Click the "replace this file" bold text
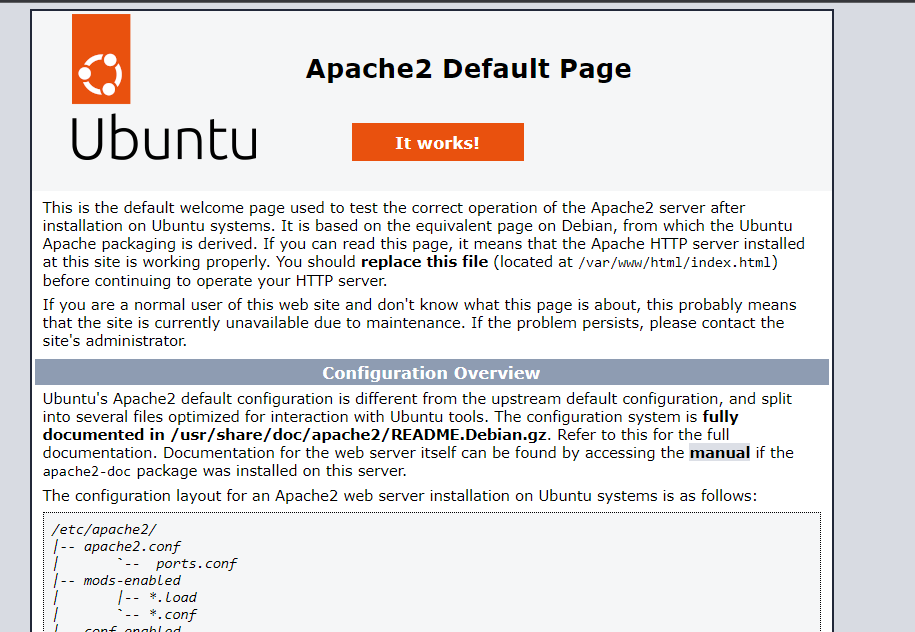915x632 pixels. point(424,262)
